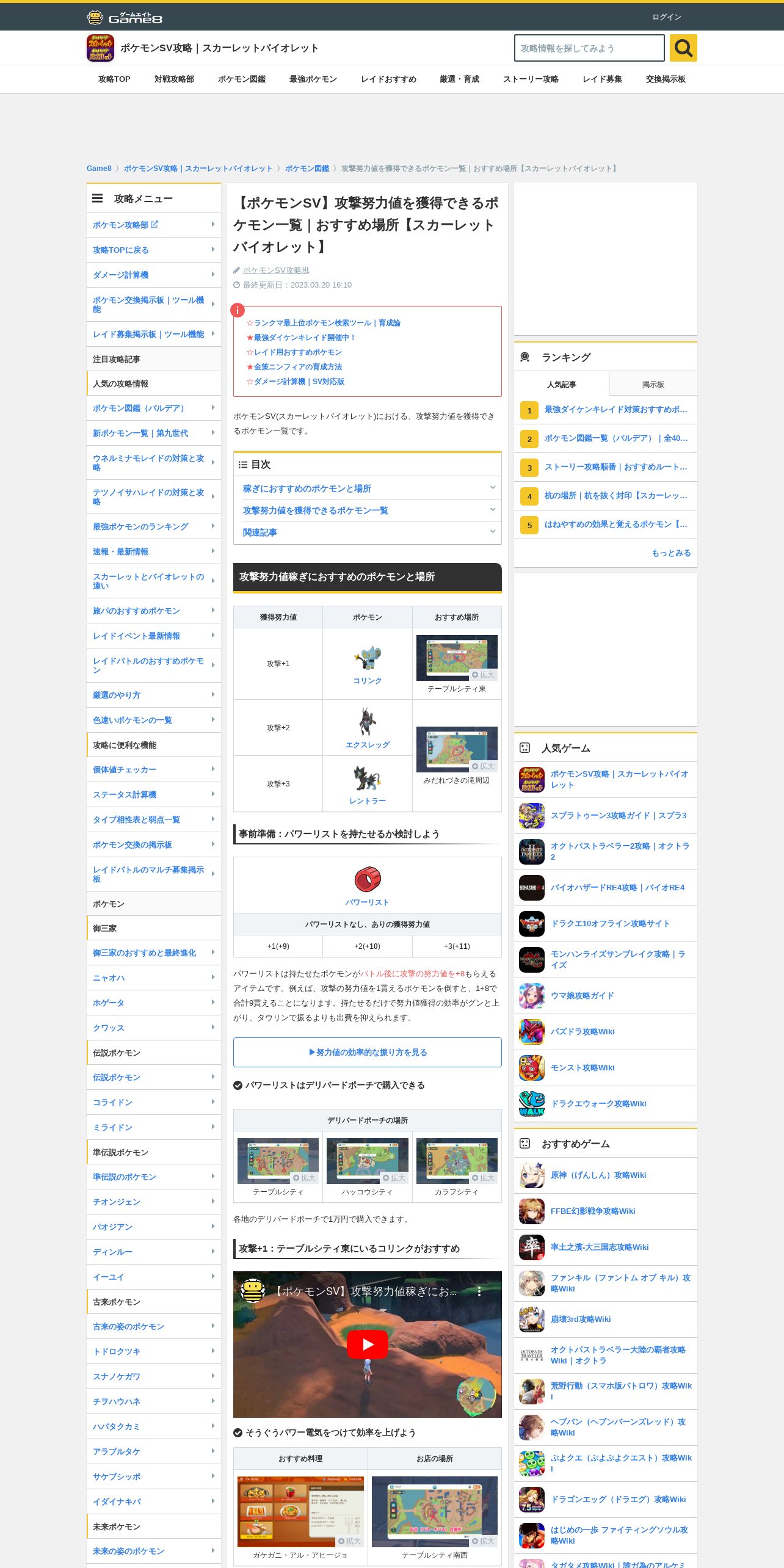Click the FFBE幻影戦争 game icon
784x1568 pixels.
(531, 1211)
